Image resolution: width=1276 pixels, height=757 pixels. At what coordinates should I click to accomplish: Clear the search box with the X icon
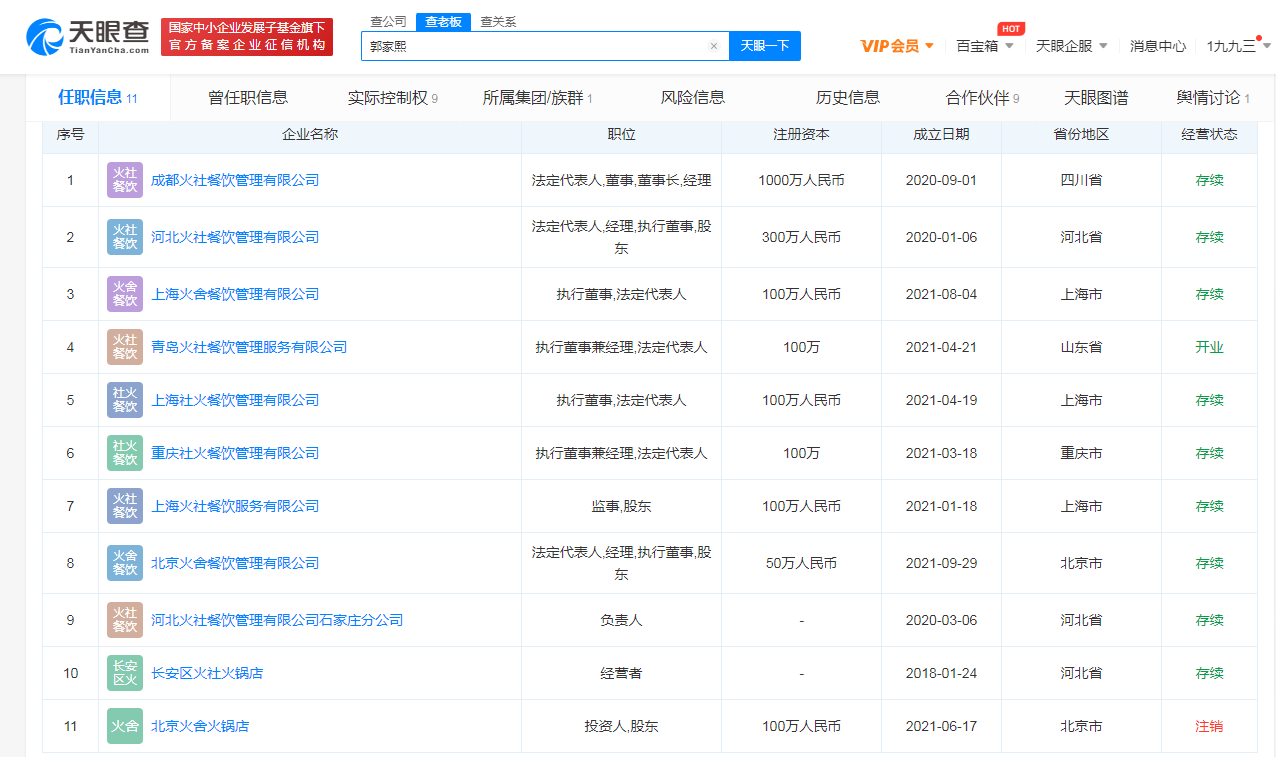[714, 46]
